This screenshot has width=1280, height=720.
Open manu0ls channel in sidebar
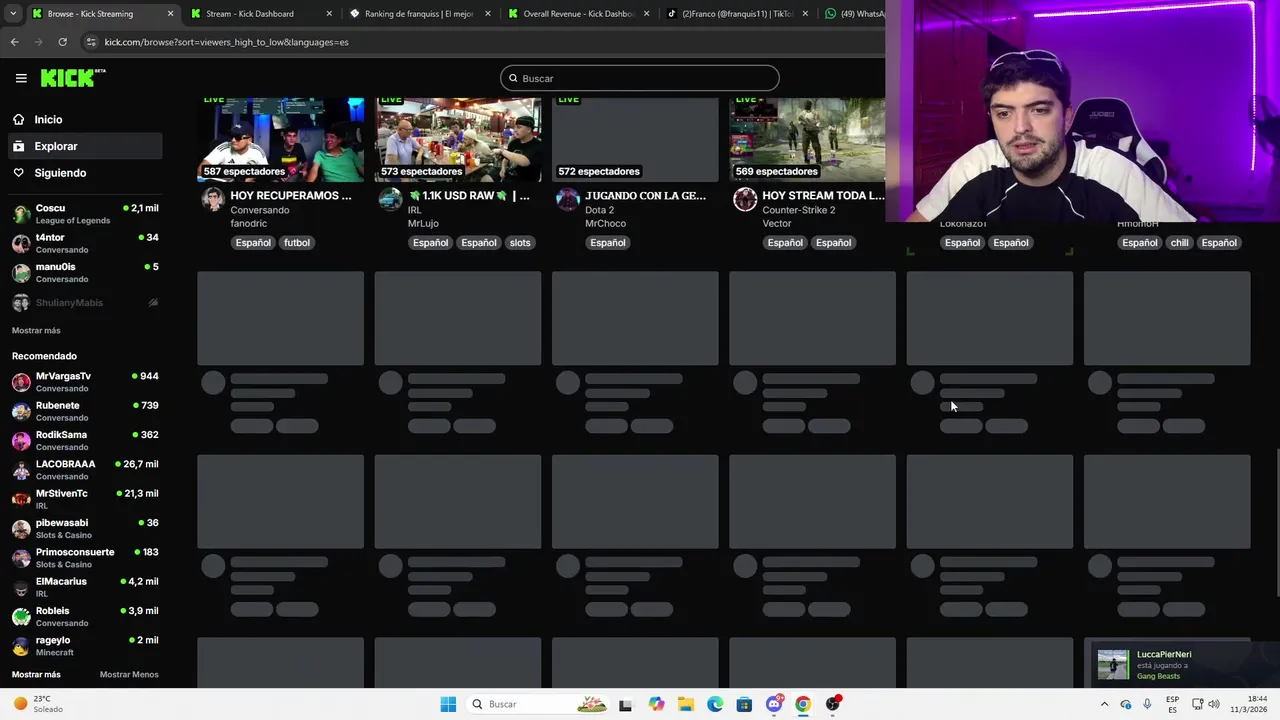pos(85,272)
